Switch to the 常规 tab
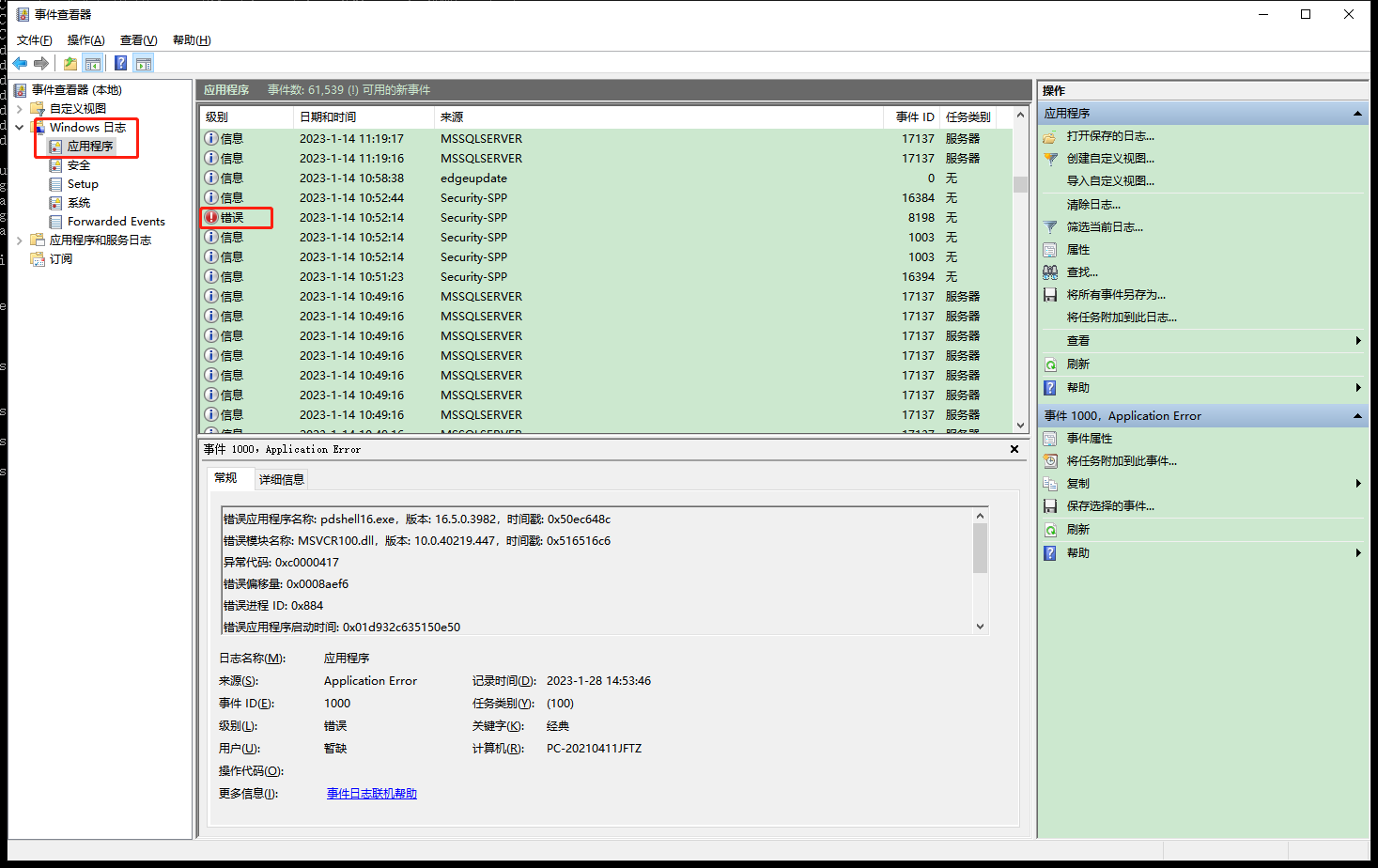This screenshot has height=868, width=1378. (x=226, y=478)
